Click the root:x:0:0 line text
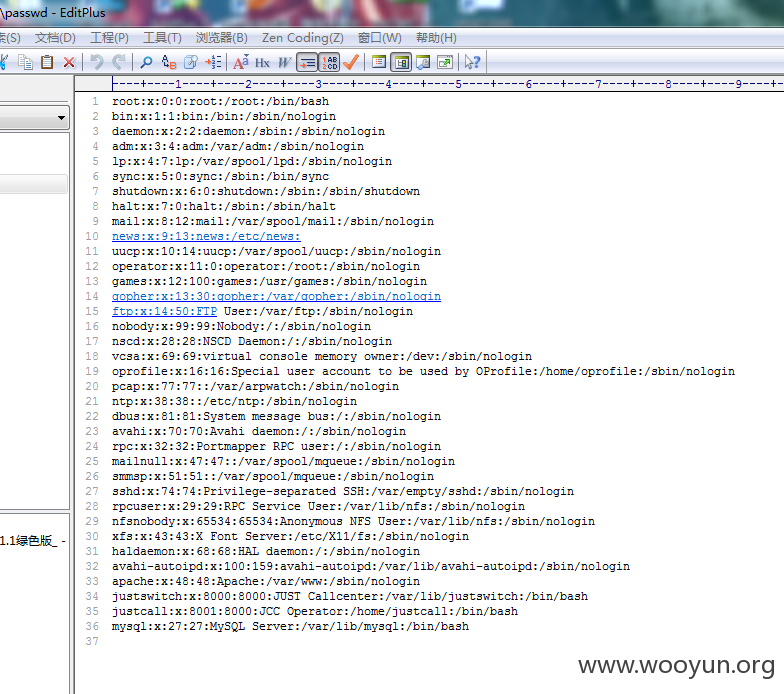Viewport: 784px width, 694px height. click(x=220, y=101)
